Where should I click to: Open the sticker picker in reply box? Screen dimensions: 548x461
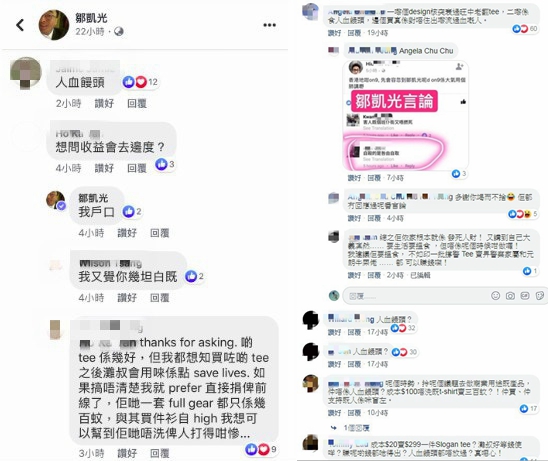[540, 296]
